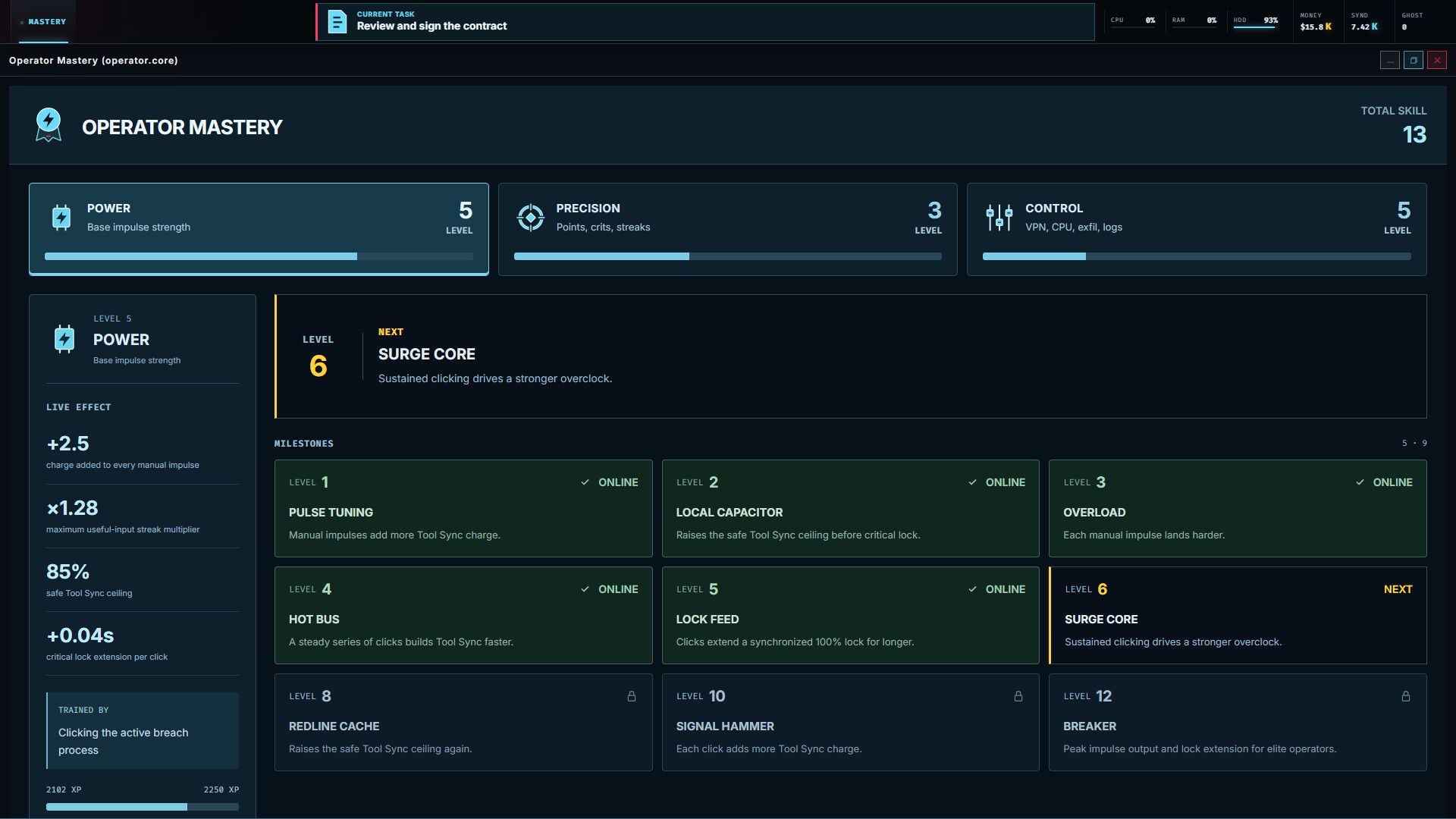Screen dimensions: 1456x819
Task: Click the Operator Mastery (operator.core) window title
Action: [x=93, y=61]
